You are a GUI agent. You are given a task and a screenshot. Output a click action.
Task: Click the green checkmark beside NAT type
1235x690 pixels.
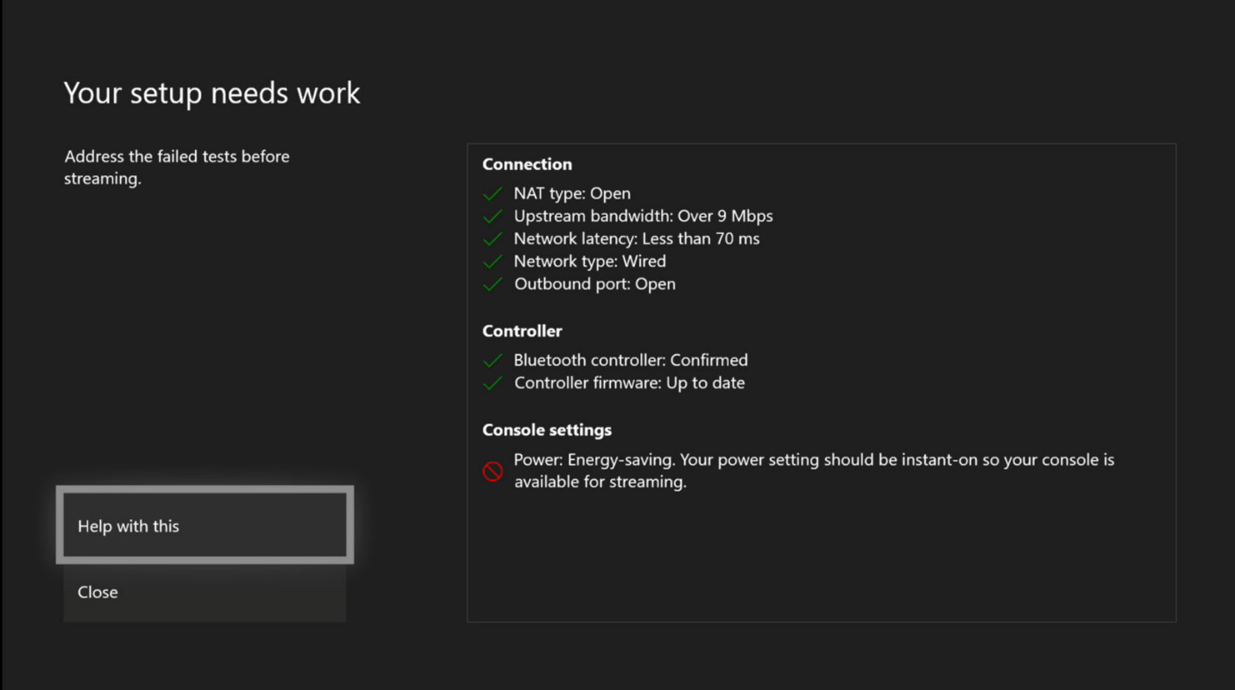(x=492, y=193)
